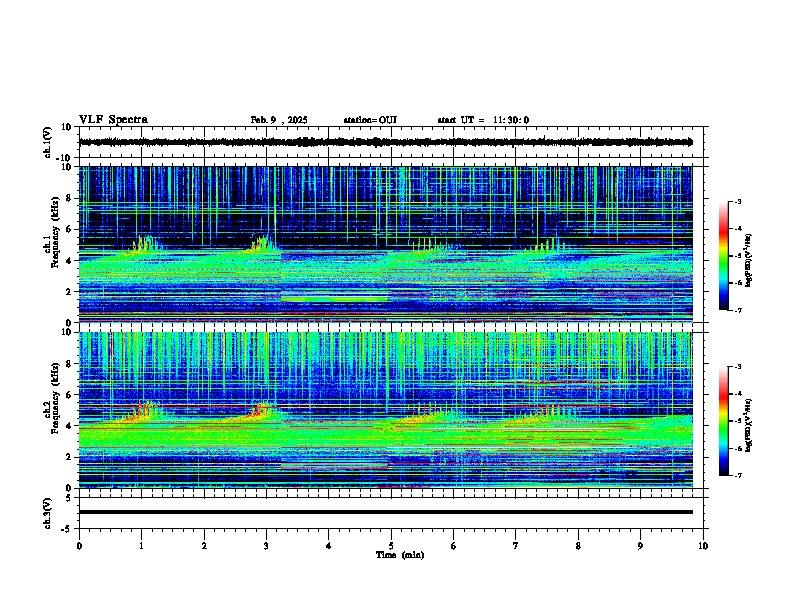The width and height of the screenshot is (792, 612).
Task: Click the flat black ch.3 voltage trace
Action: 386,512
